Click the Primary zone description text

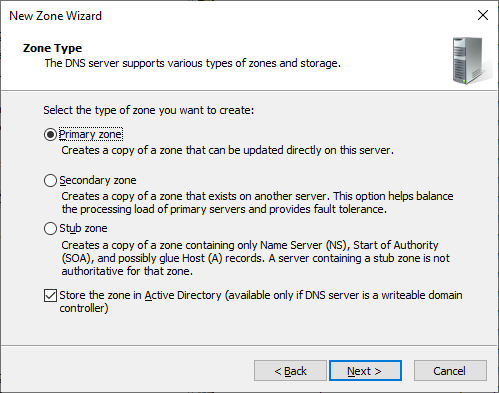pyautogui.click(x=227, y=150)
